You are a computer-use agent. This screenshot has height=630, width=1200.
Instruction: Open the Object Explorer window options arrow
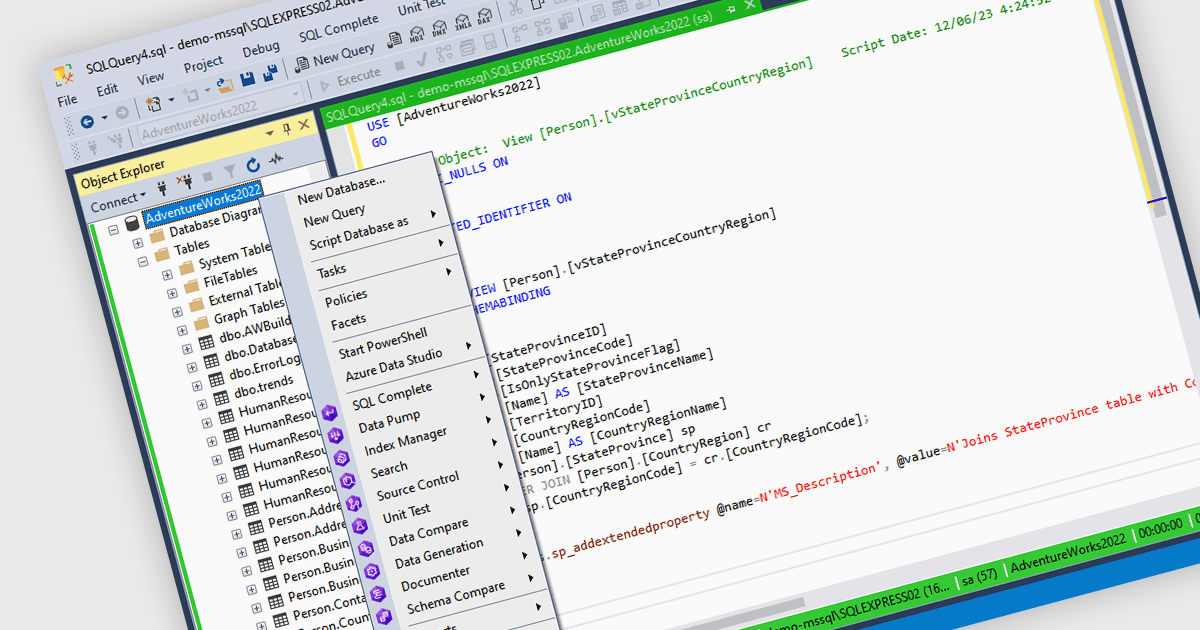point(270,133)
